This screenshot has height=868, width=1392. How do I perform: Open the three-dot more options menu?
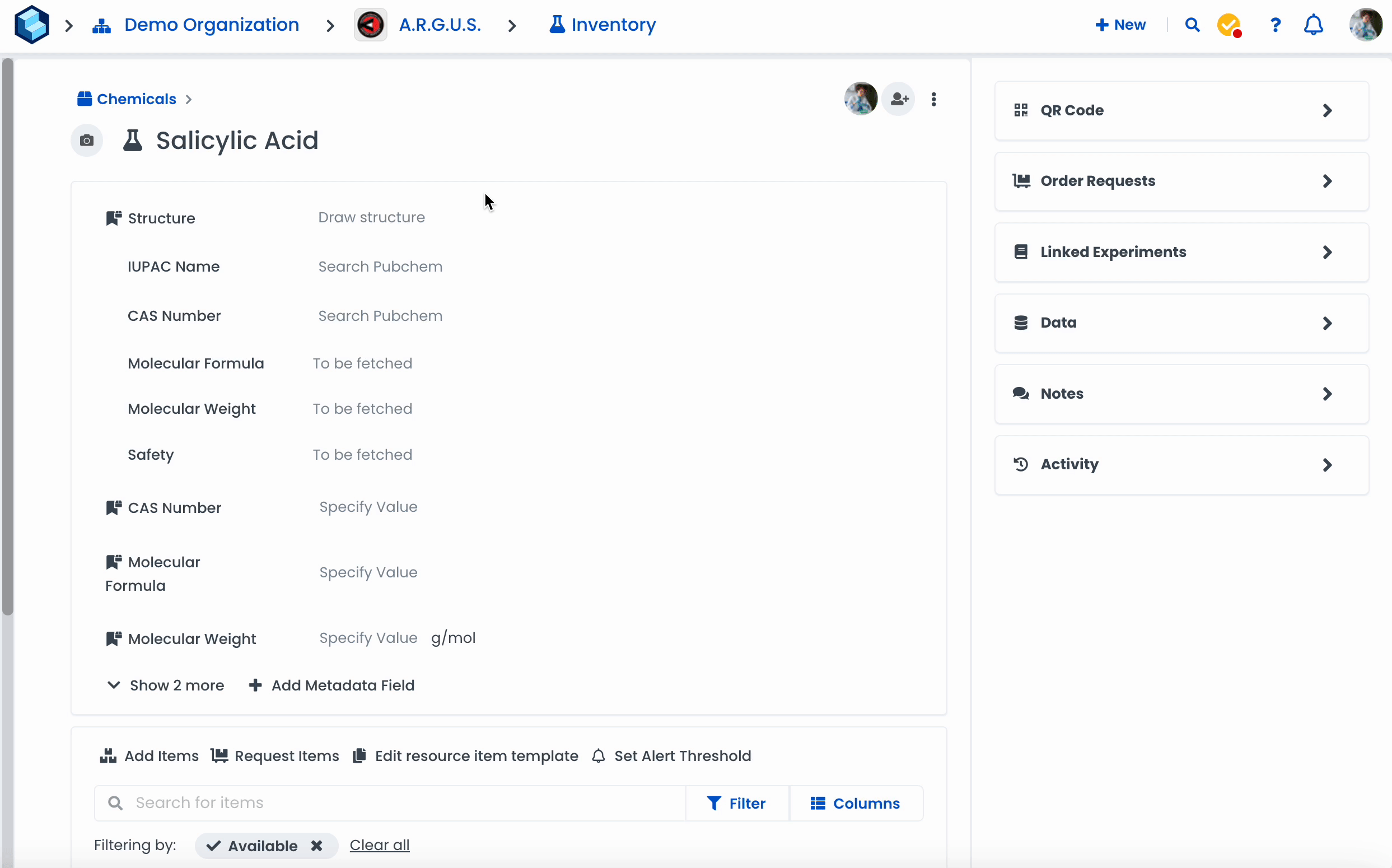[x=934, y=99]
